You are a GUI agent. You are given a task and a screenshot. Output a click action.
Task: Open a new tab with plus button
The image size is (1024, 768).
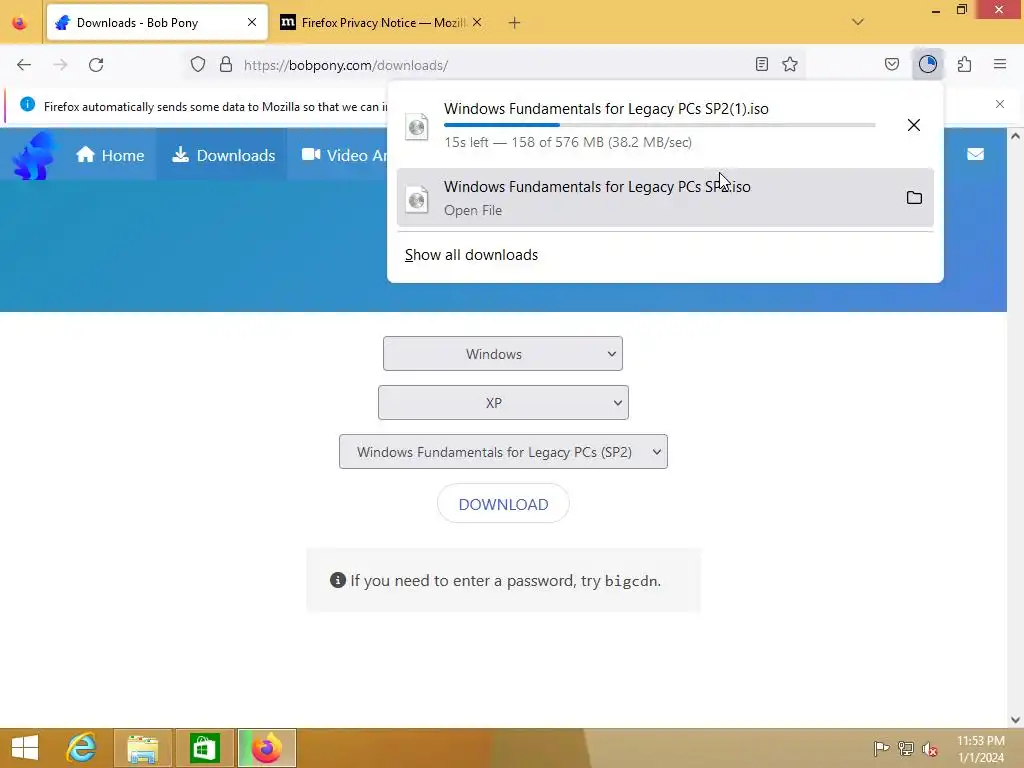point(515,23)
